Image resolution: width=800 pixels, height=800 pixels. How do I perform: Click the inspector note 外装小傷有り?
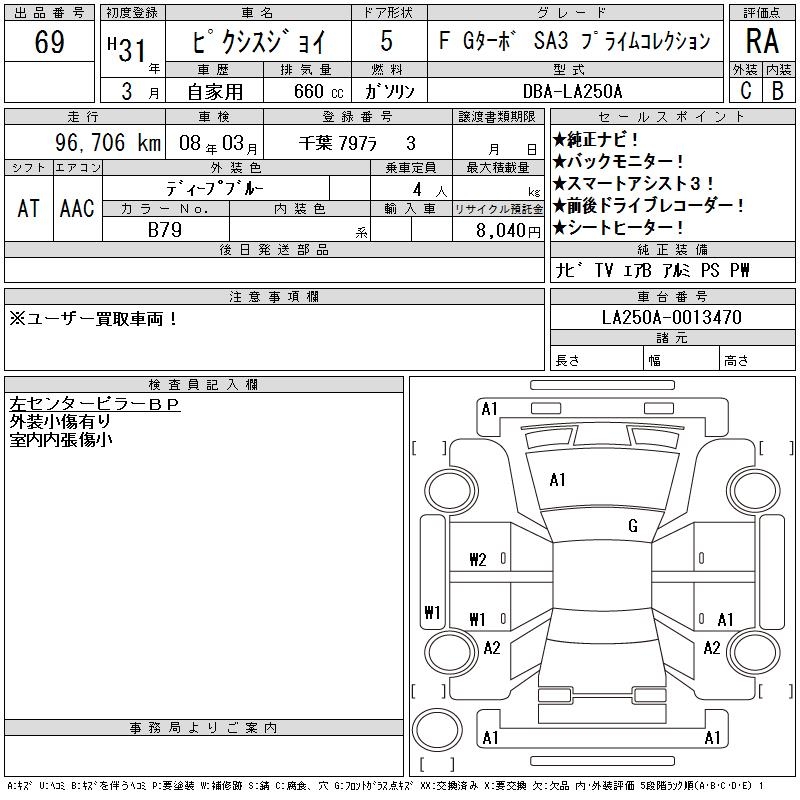[60, 421]
